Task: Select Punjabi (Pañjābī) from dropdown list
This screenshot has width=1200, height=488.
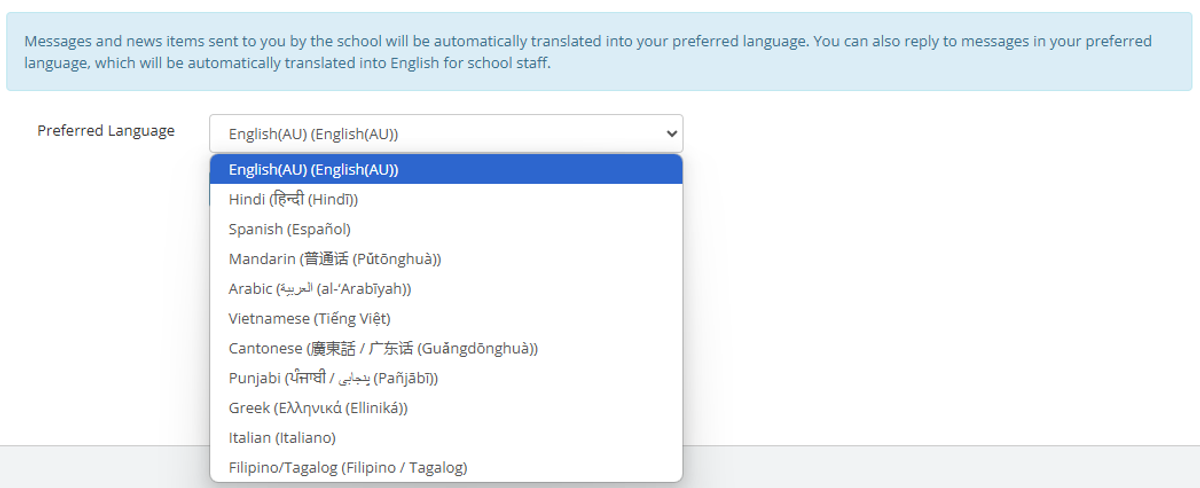Action: point(446,378)
